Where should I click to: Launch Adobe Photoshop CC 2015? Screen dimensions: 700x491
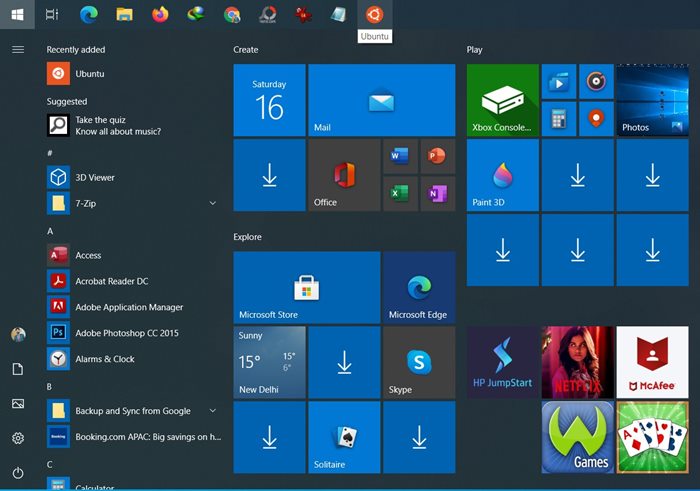(134, 333)
